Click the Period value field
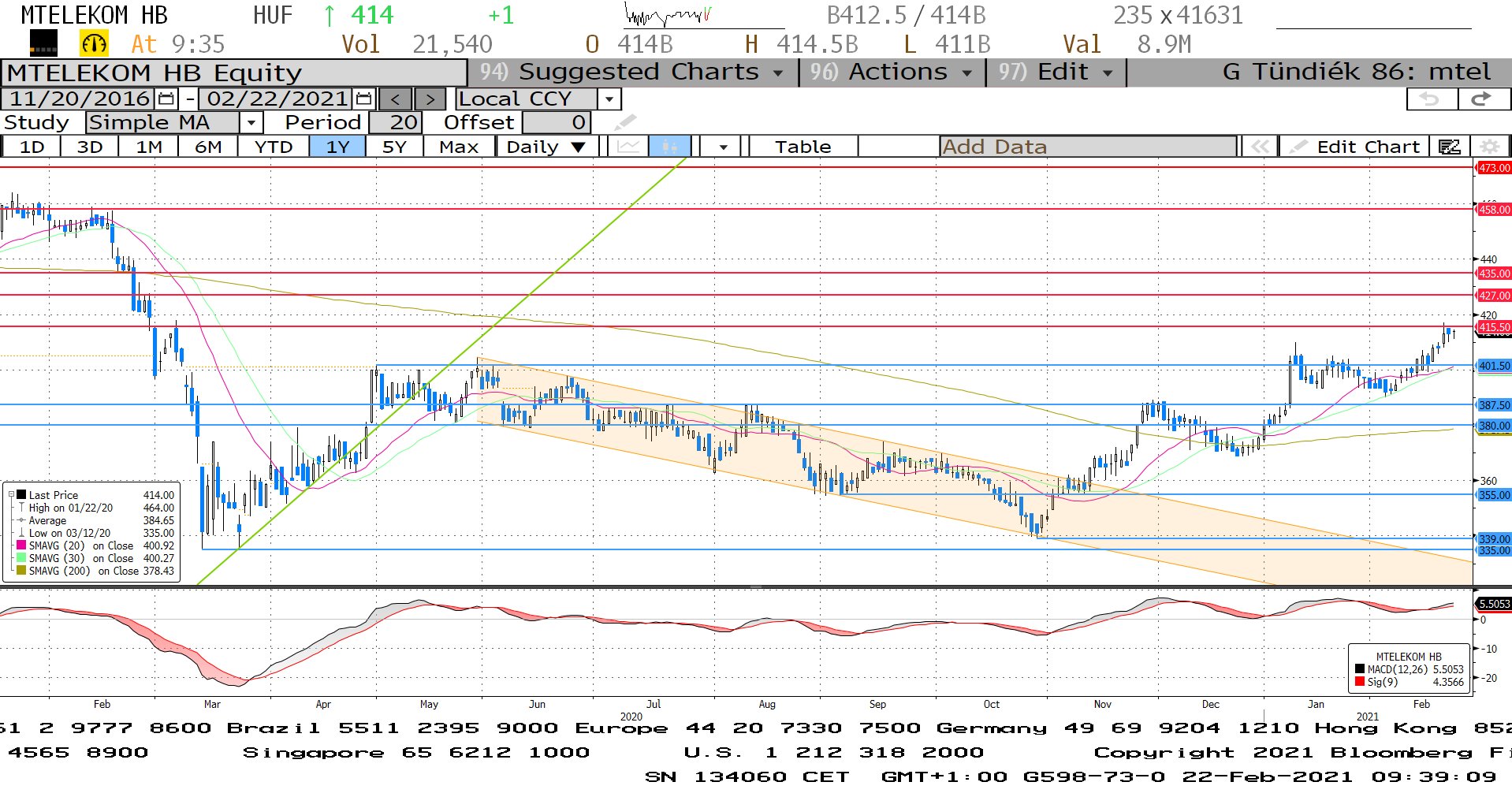 point(396,122)
